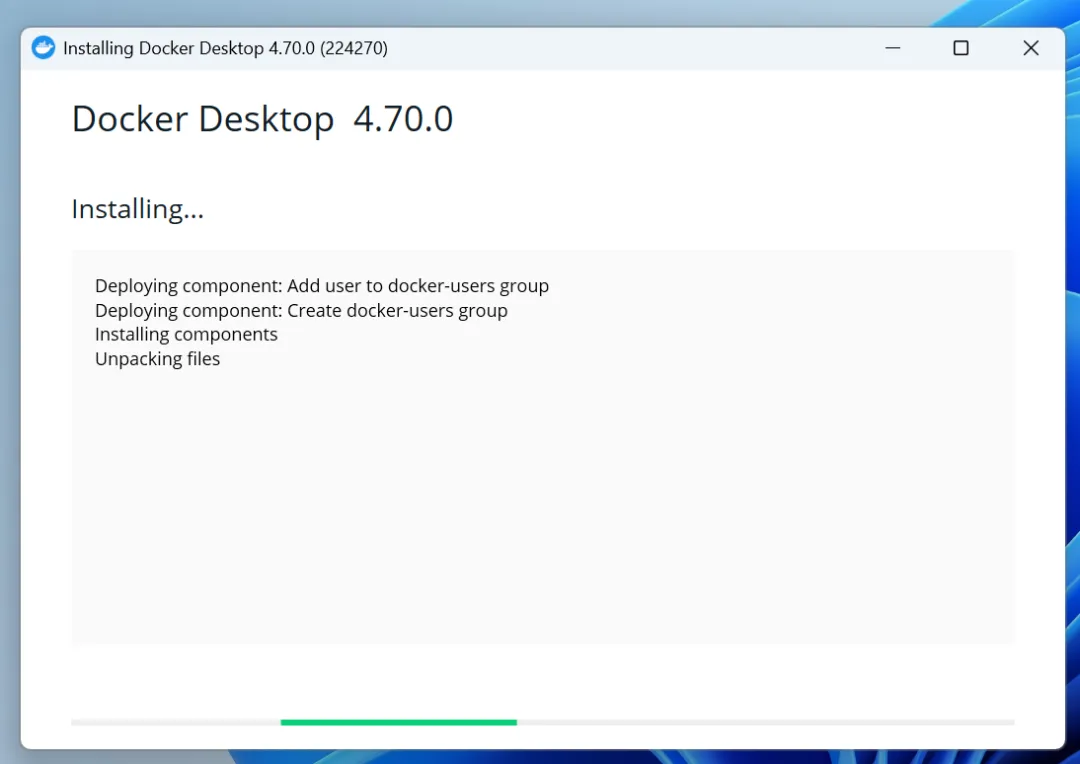Image resolution: width=1080 pixels, height=764 pixels.
Task: Maximize the Docker Desktop installer window
Action: (961, 48)
